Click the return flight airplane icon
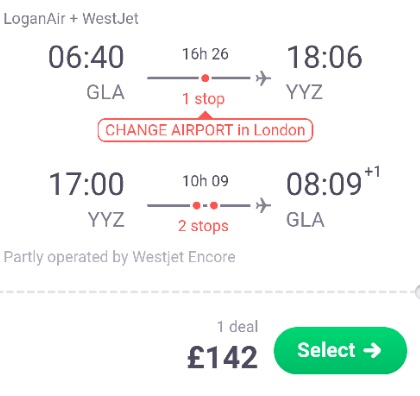Screen dimensions: 420x396 [263, 205]
